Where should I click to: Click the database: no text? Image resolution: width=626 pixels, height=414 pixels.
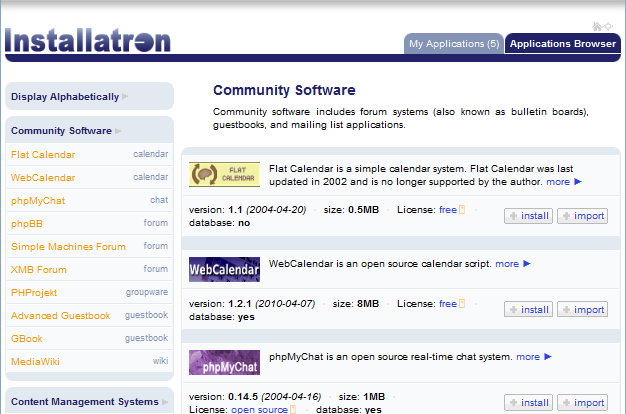coord(219,223)
